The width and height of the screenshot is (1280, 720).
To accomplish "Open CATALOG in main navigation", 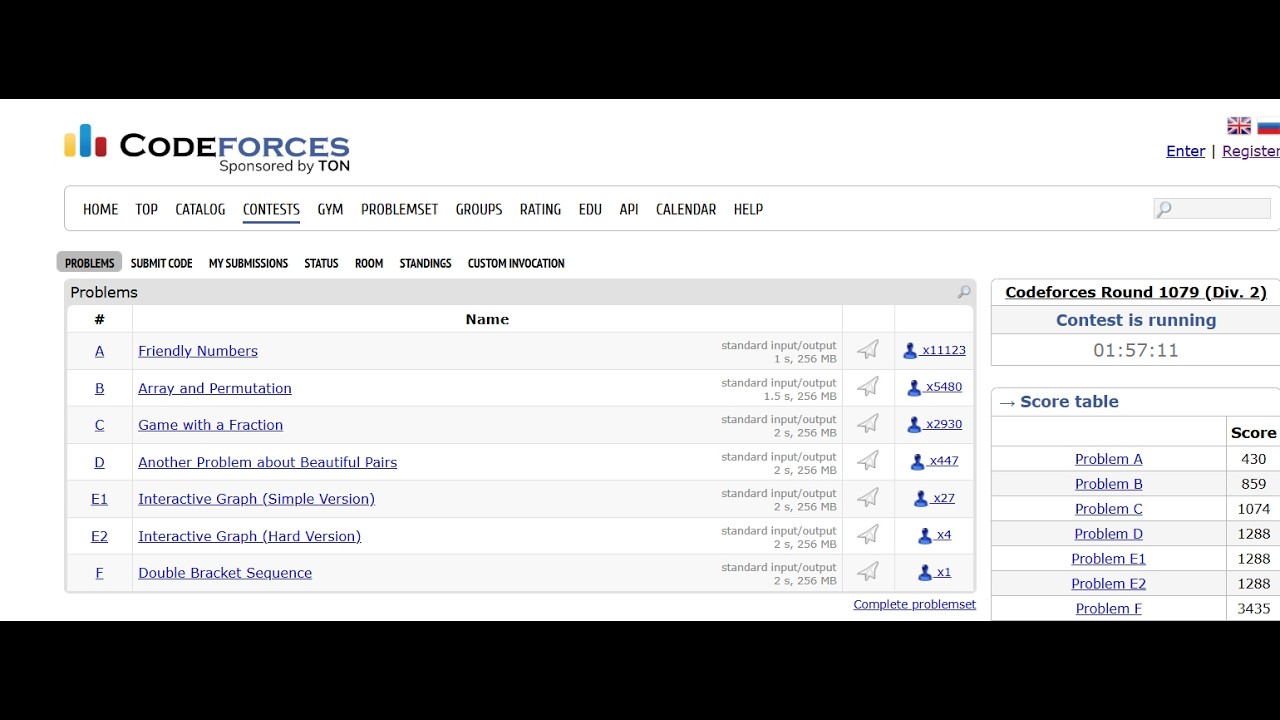I will pos(200,209).
